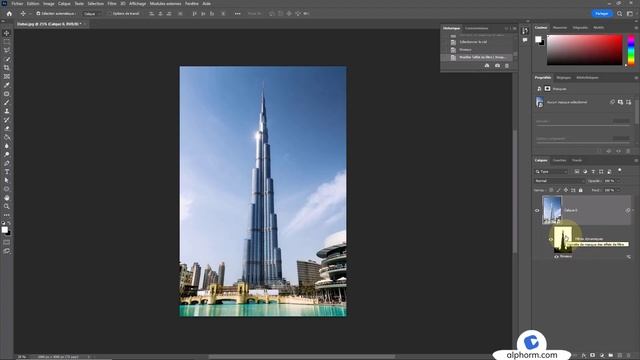Toggle visibility of Filtres dynamiques
640x360 pixels.
pos(551,240)
